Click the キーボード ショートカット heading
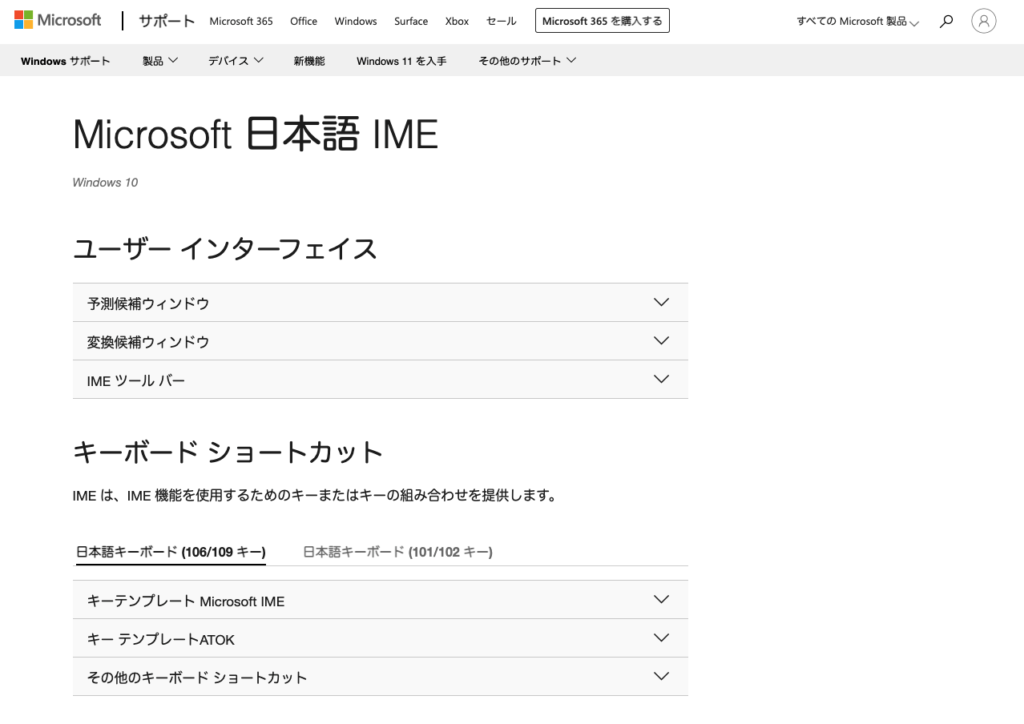The height and width of the screenshot is (724, 1024). click(x=228, y=452)
